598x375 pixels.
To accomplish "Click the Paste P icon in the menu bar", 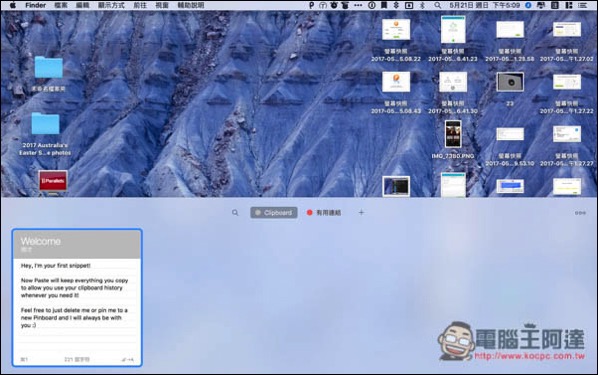I will point(311,5).
